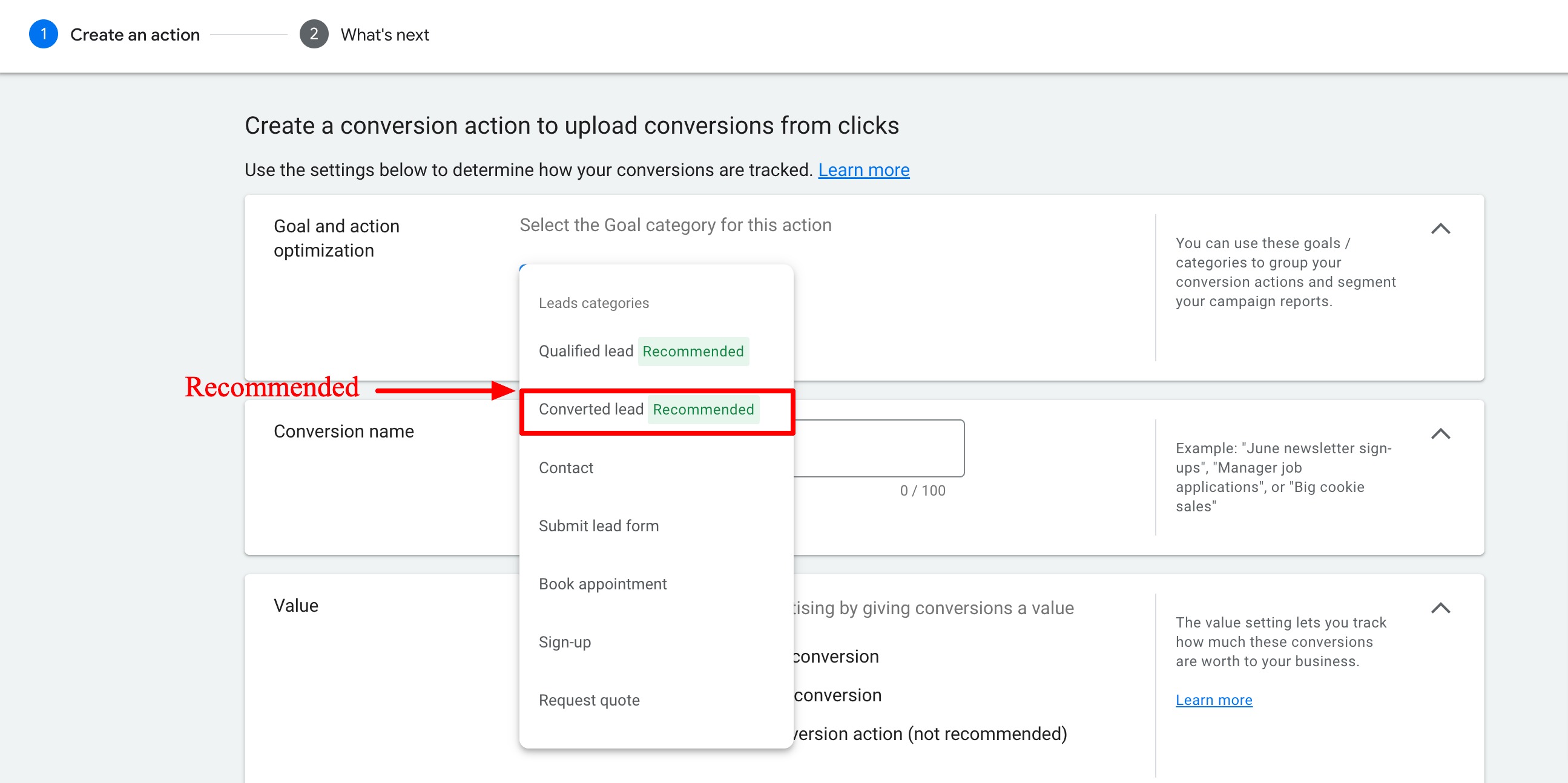This screenshot has width=1568, height=783.
Task: Click the step 2 circle icon
Action: [x=314, y=34]
